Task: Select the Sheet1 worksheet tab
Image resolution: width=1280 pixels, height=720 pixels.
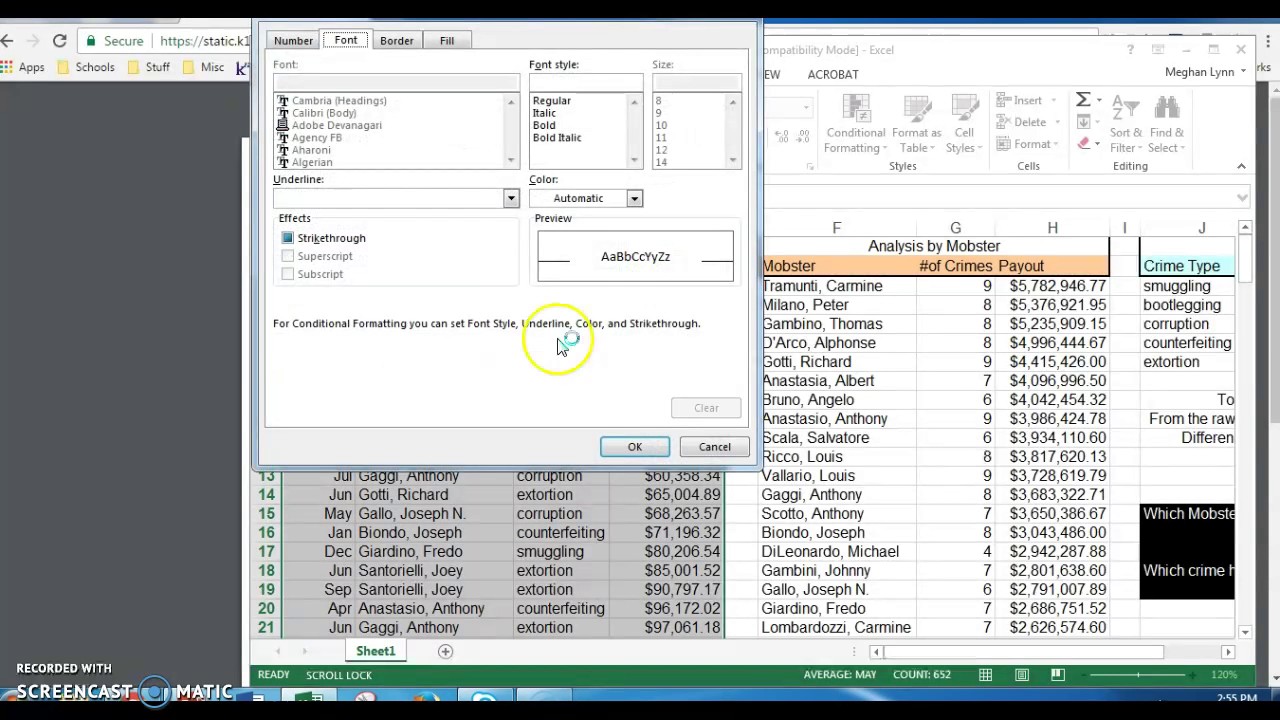Action: click(x=376, y=651)
